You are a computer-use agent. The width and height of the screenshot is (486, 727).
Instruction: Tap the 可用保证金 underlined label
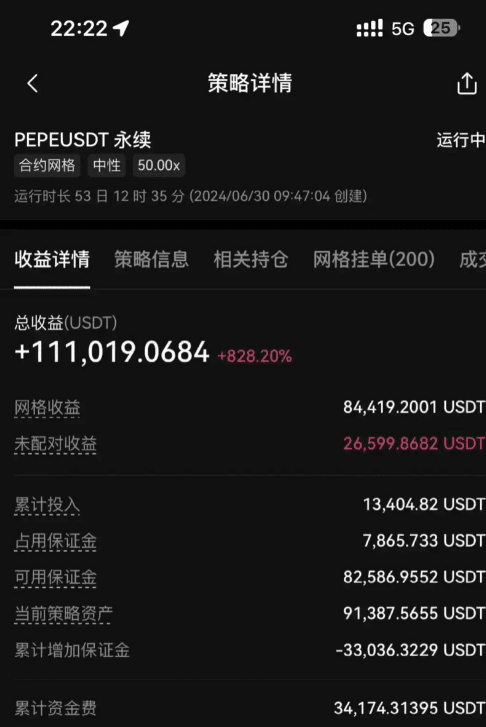55,577
